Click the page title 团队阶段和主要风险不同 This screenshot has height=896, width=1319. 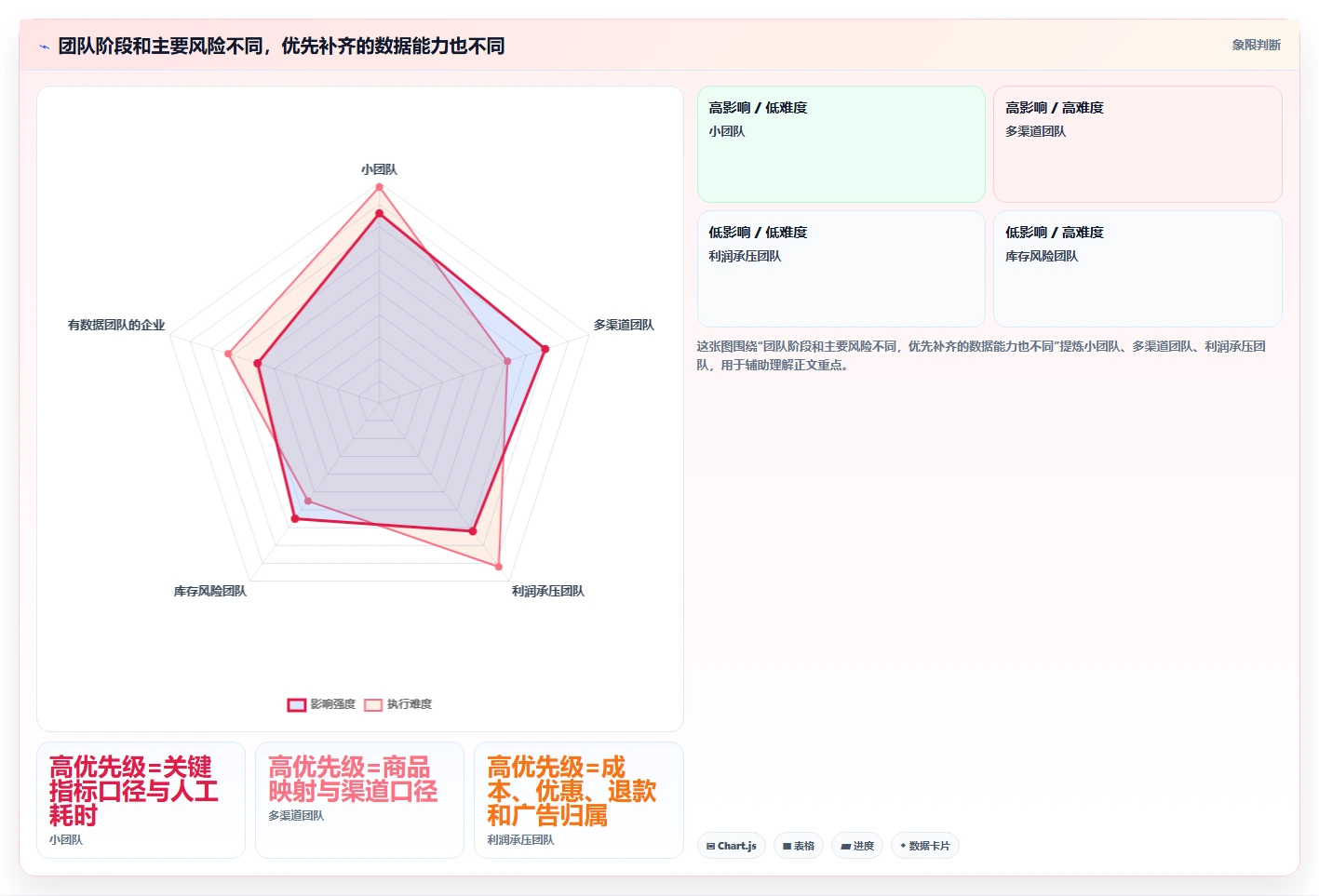point(281,46)
